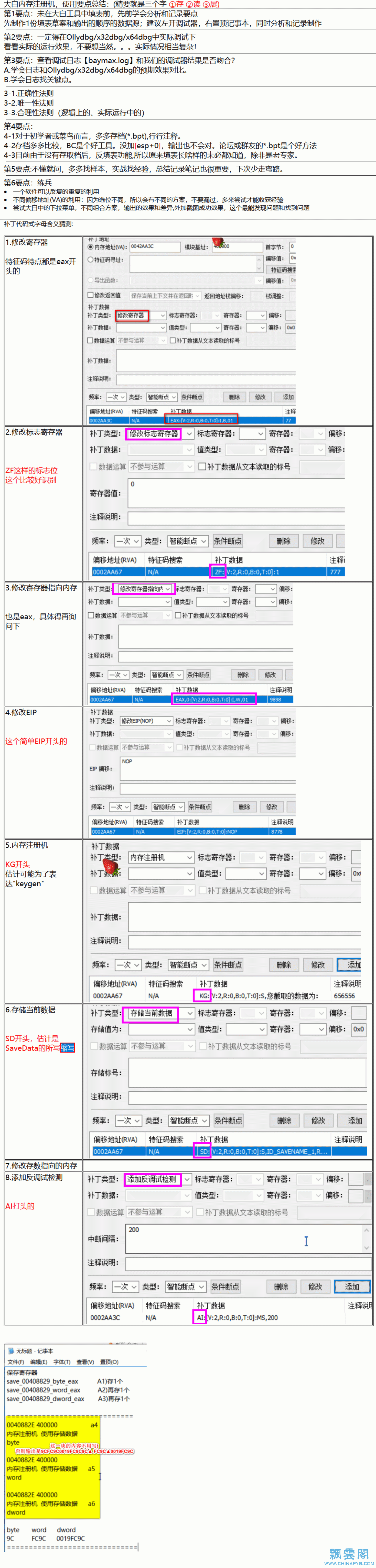376x1568 pixels.
Task: Click 寄存器值 field containing 0
Action: coord(237,494)
